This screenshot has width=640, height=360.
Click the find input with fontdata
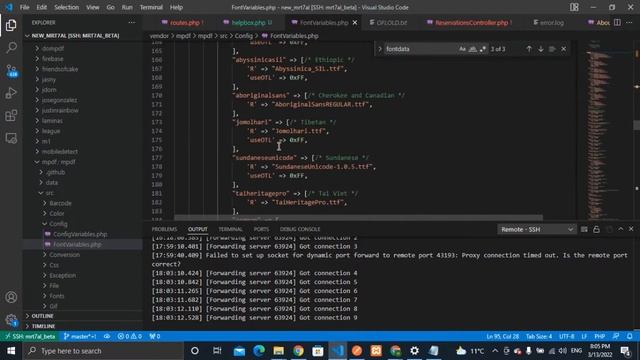[420, 49]
